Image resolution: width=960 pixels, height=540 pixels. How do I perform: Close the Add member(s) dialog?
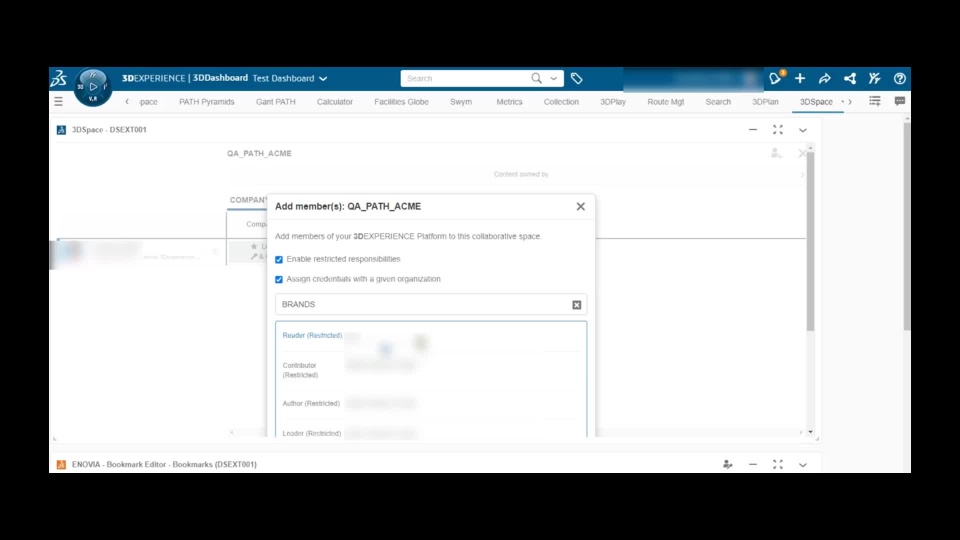point(580,207)
